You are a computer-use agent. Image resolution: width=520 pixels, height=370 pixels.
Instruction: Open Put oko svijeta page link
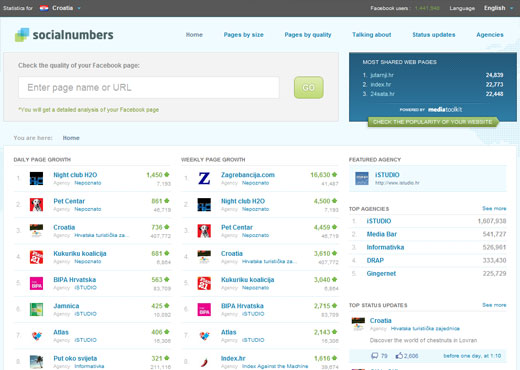[x=75, y=358]
